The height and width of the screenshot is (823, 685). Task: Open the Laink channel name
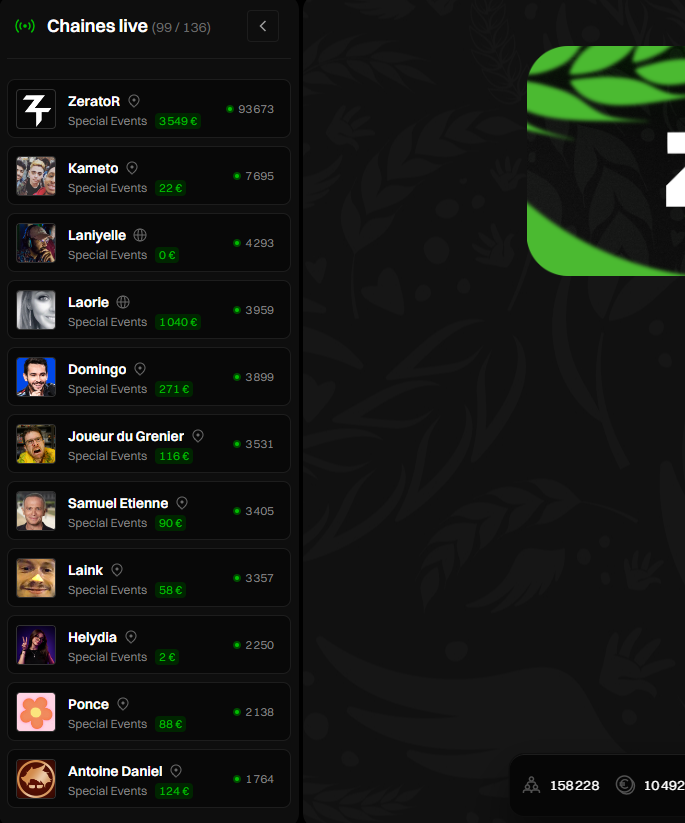click(x=86, y=571)
